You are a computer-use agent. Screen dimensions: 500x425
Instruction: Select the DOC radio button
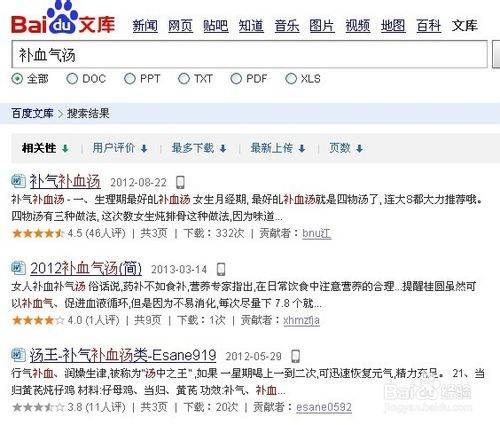point(72,79)
